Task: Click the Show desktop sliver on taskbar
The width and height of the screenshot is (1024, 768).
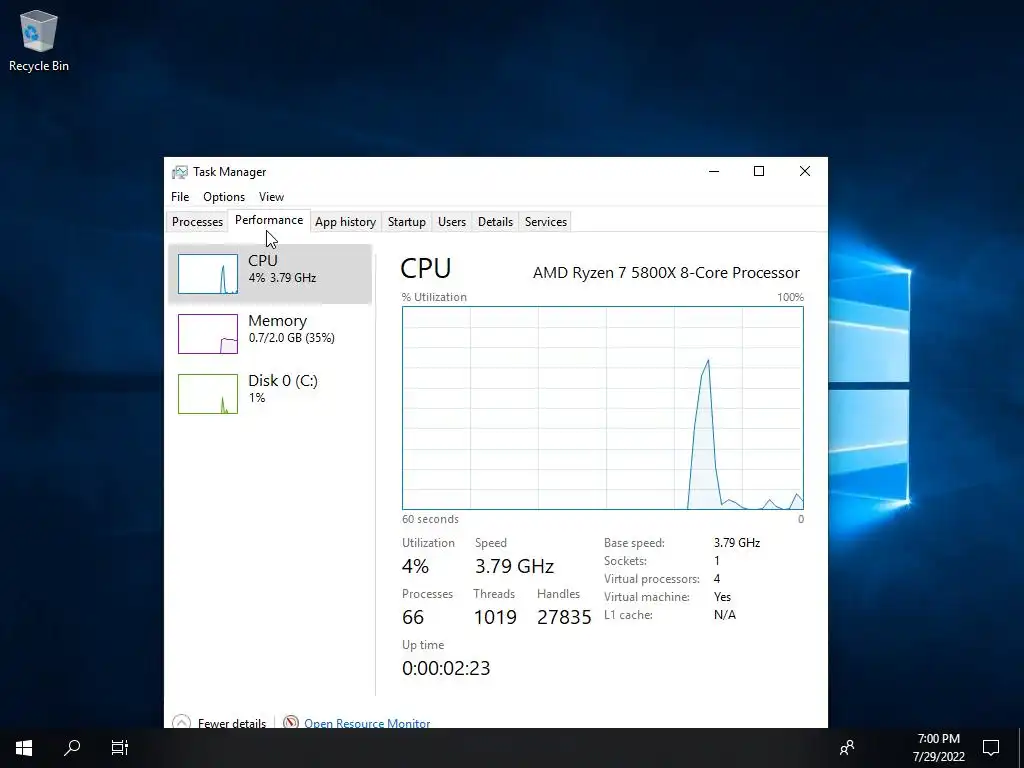Action: click(x=1021, y=748)
